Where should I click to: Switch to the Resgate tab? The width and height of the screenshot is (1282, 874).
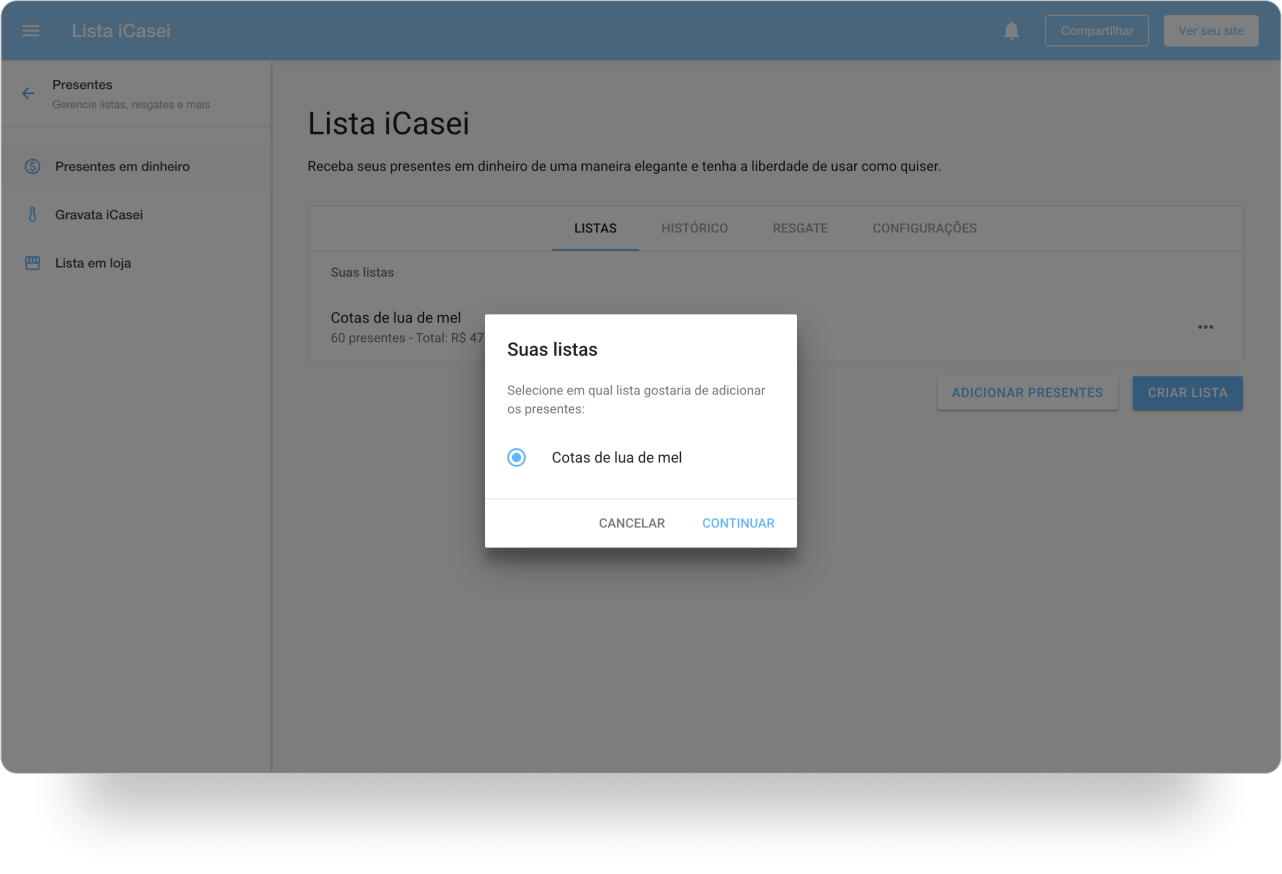pos(800,229)
